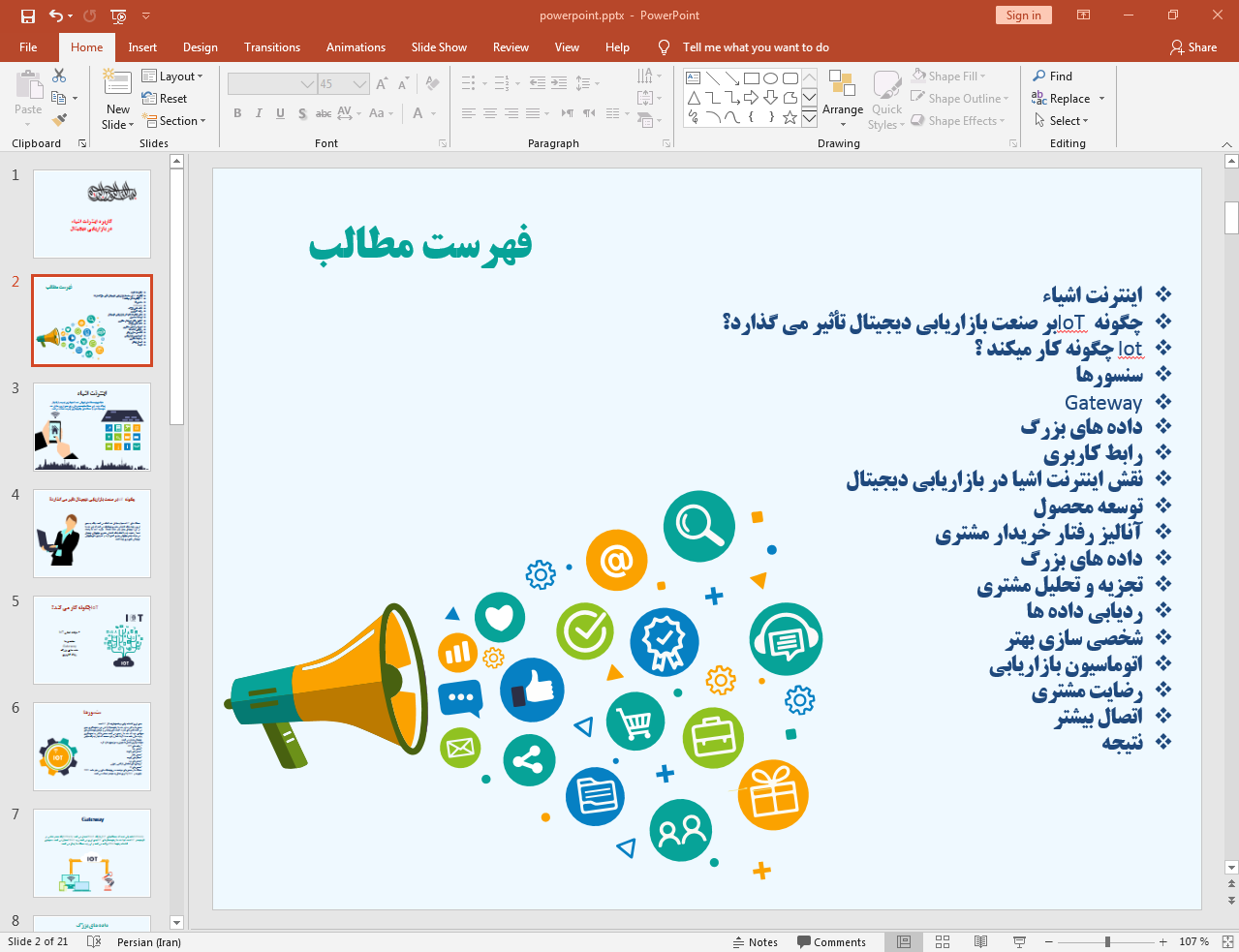Collapse the ribbon with the caret

click(x=1226, y=144)
